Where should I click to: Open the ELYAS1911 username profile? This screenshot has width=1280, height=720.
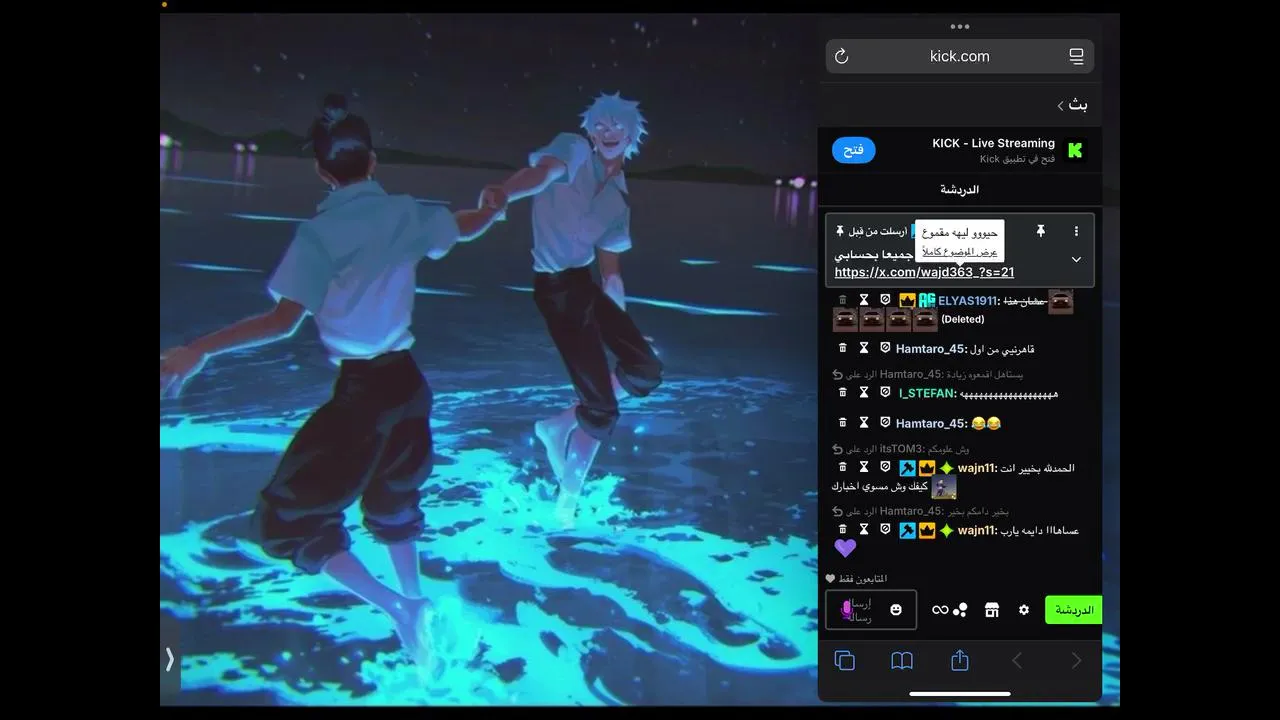[968, 301]
